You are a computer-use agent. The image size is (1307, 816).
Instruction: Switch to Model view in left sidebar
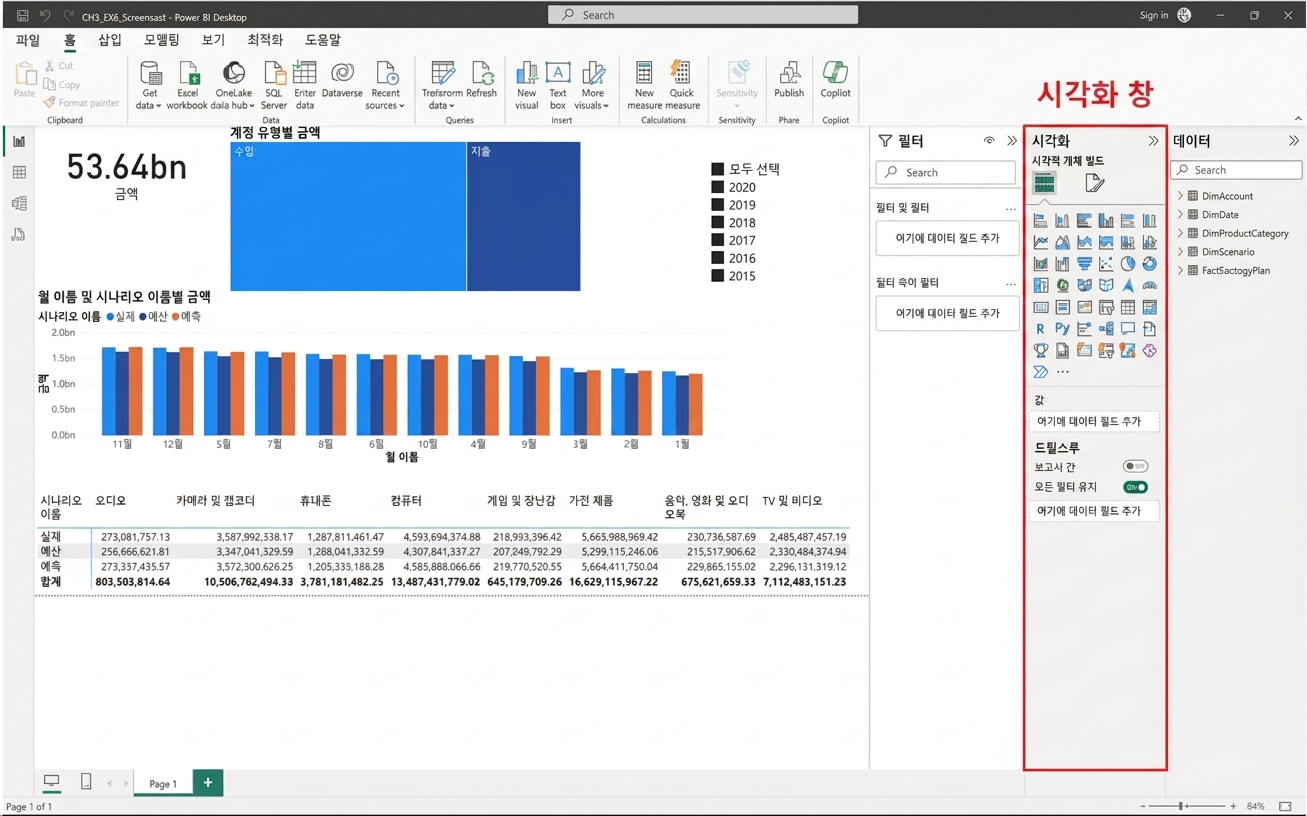[18, 203]
